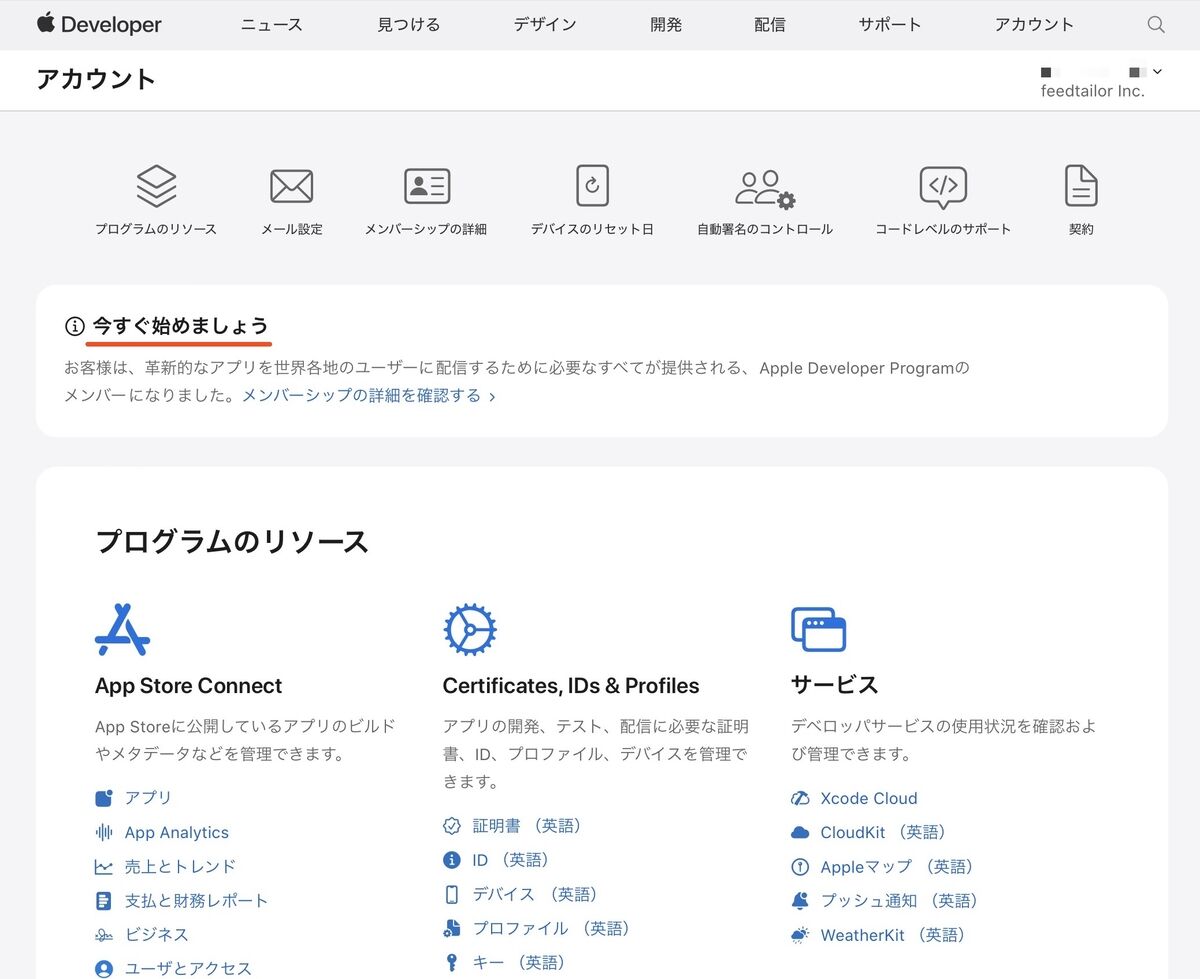Image resolution: width=1200 pixels, height=979 pixels.
Task: Open the アカウント nav menu item
Action: [1034, 25]
